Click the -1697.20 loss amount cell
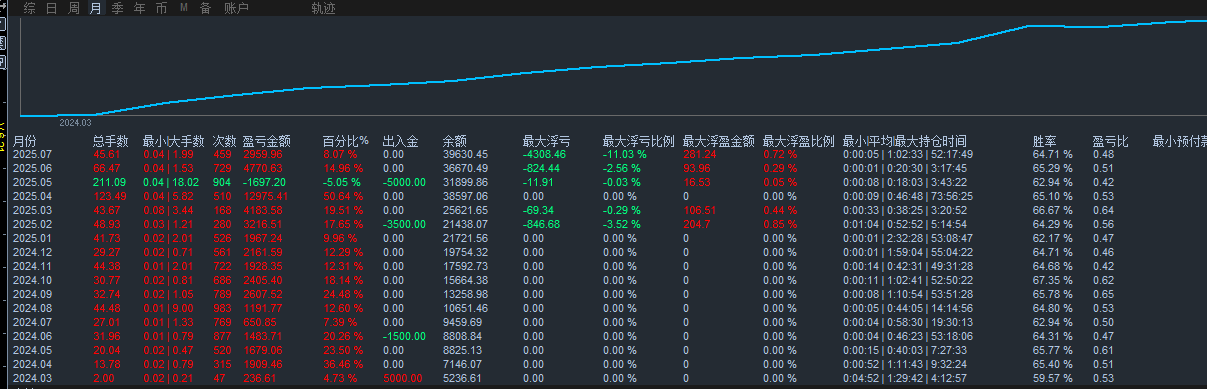1207x389 pixels. point(264,183)
